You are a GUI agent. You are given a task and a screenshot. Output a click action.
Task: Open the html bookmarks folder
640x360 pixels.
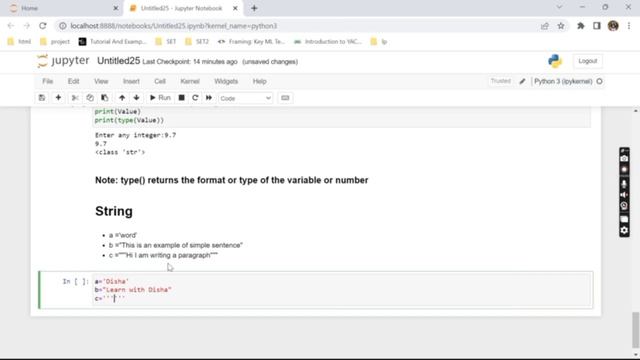(19, 42)
